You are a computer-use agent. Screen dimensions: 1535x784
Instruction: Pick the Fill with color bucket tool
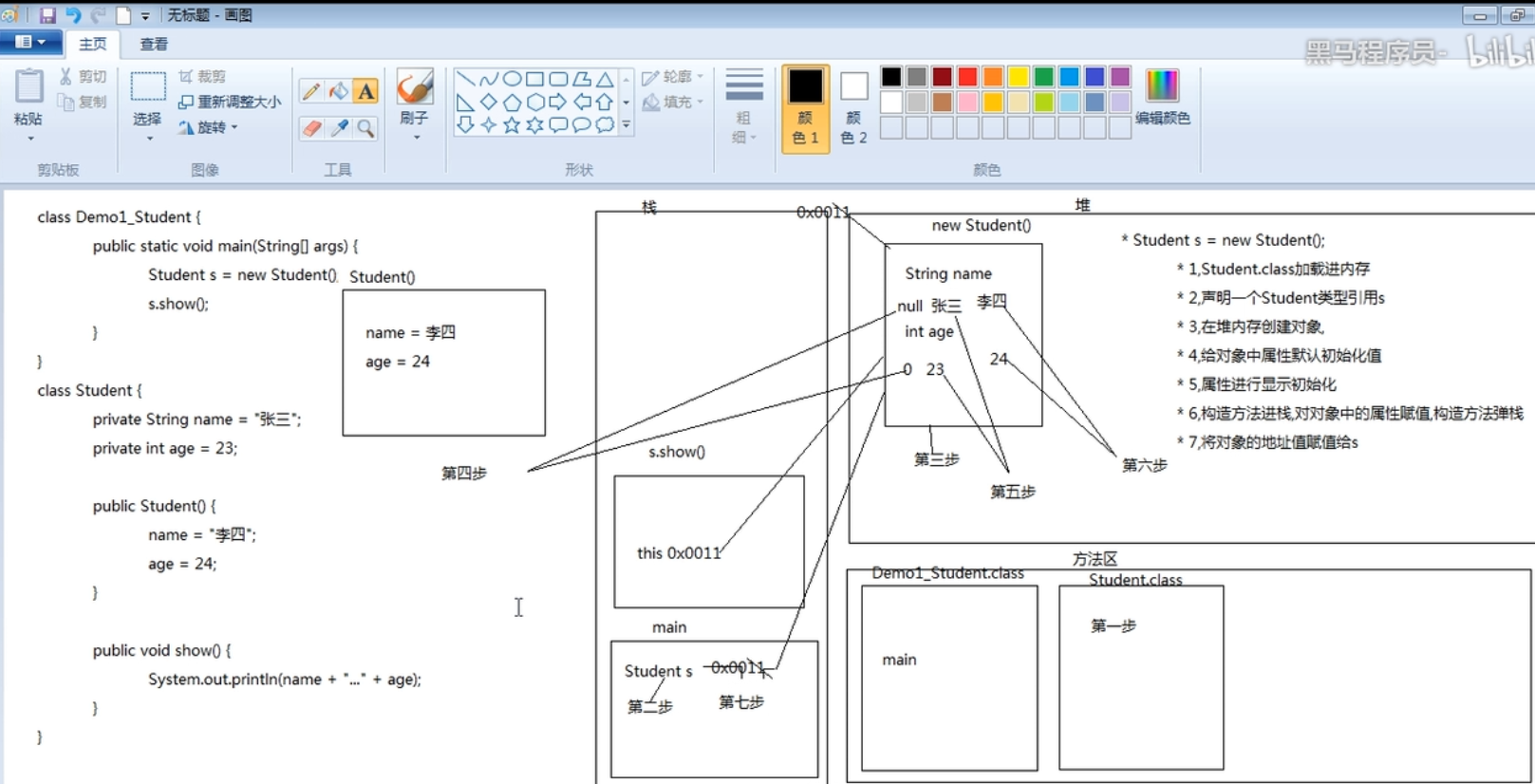(338, 91)
